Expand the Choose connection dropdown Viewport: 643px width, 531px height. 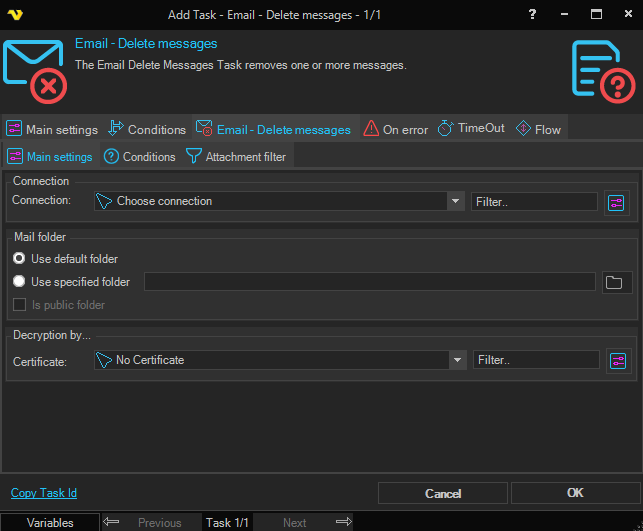455,201
